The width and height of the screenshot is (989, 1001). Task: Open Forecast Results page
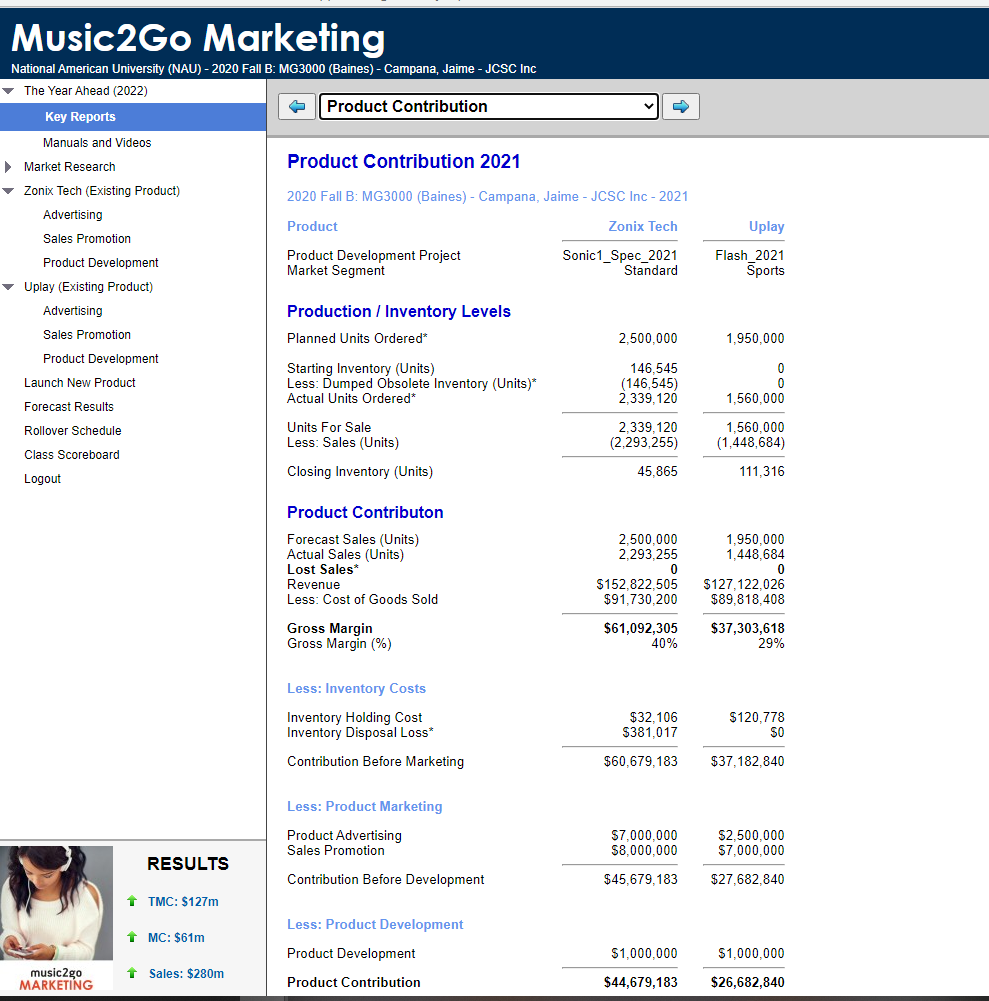tap(69, 407)
